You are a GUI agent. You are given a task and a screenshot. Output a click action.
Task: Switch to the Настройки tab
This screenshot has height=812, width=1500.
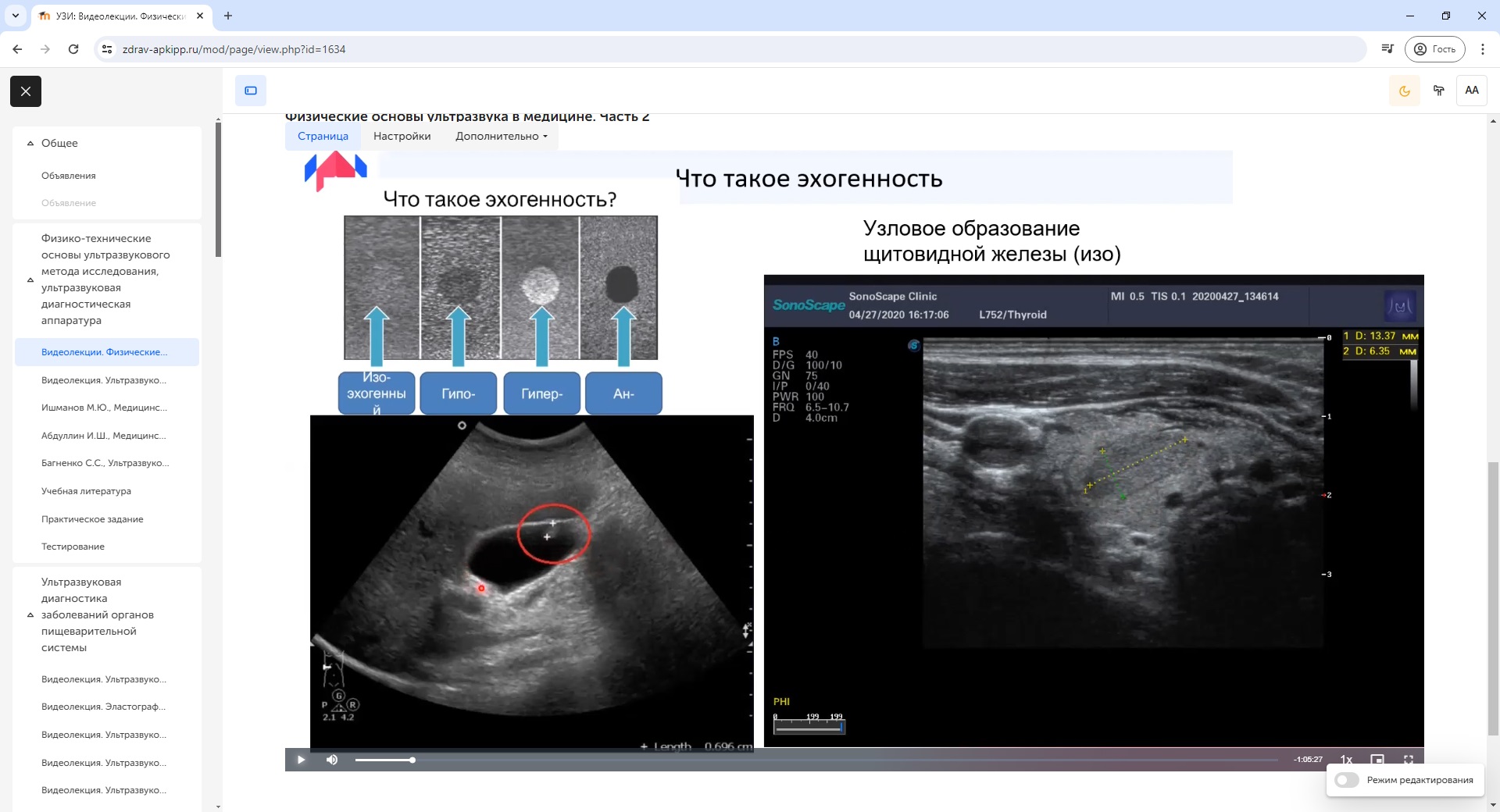pyautogui.click(x=402, y=136)
